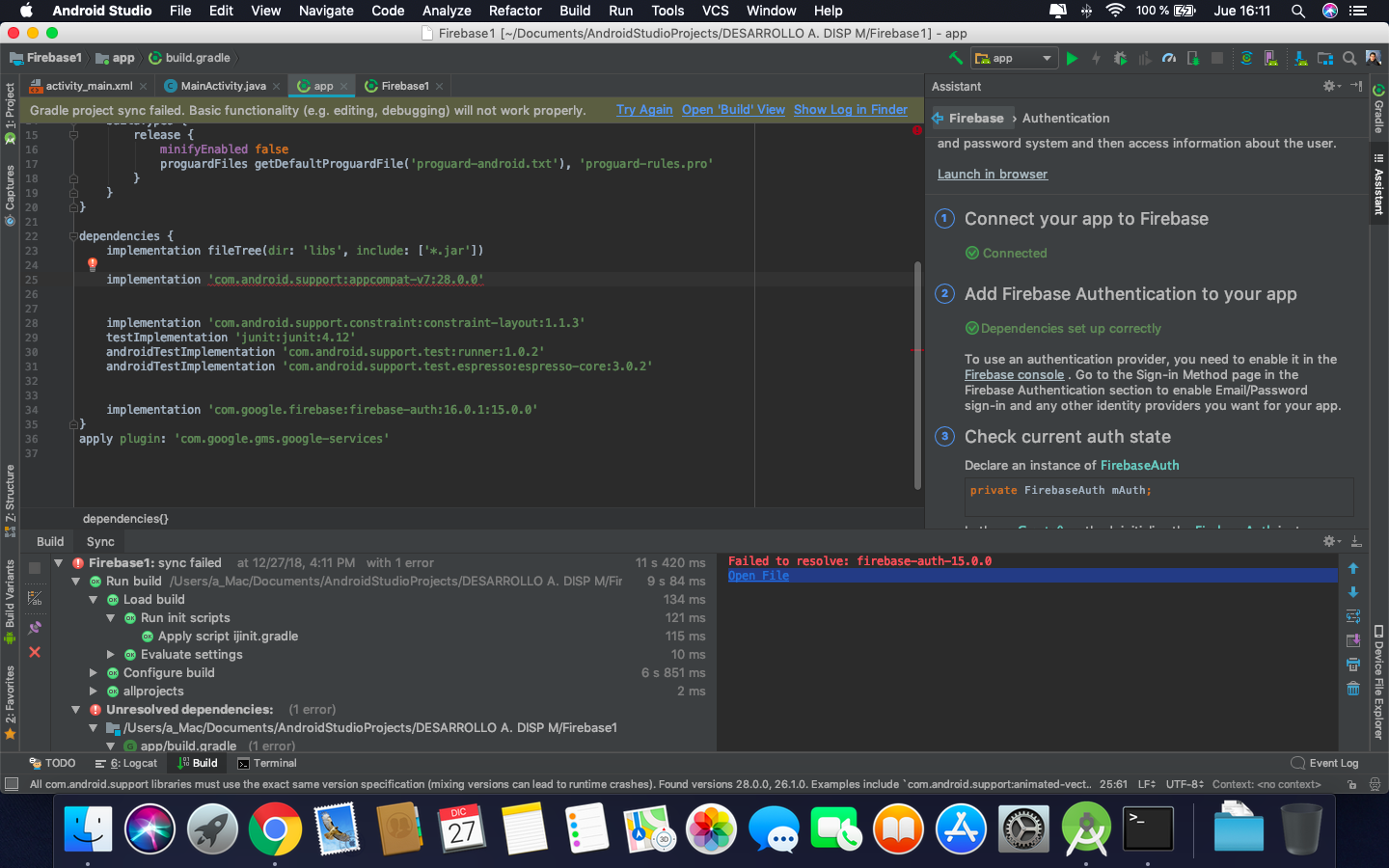Viewport: 1389px width, 868px height.
Task: Open AVD Manager icon
Action: pos(1271,58)
